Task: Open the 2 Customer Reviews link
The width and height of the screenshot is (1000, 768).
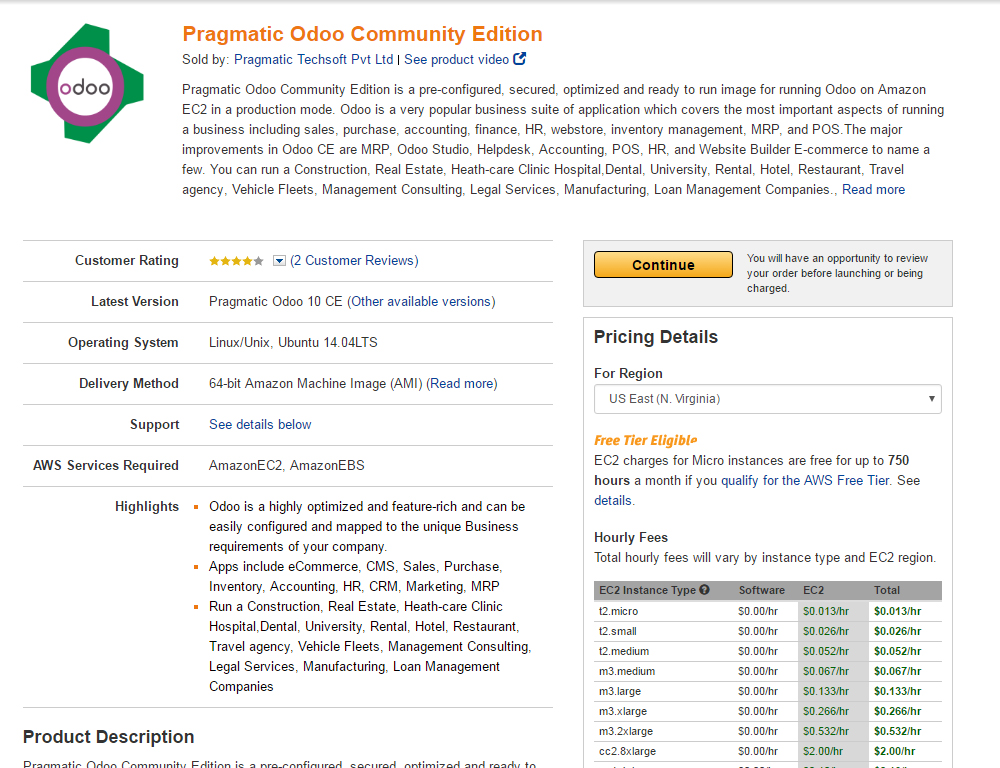Action: coord(354,260)
